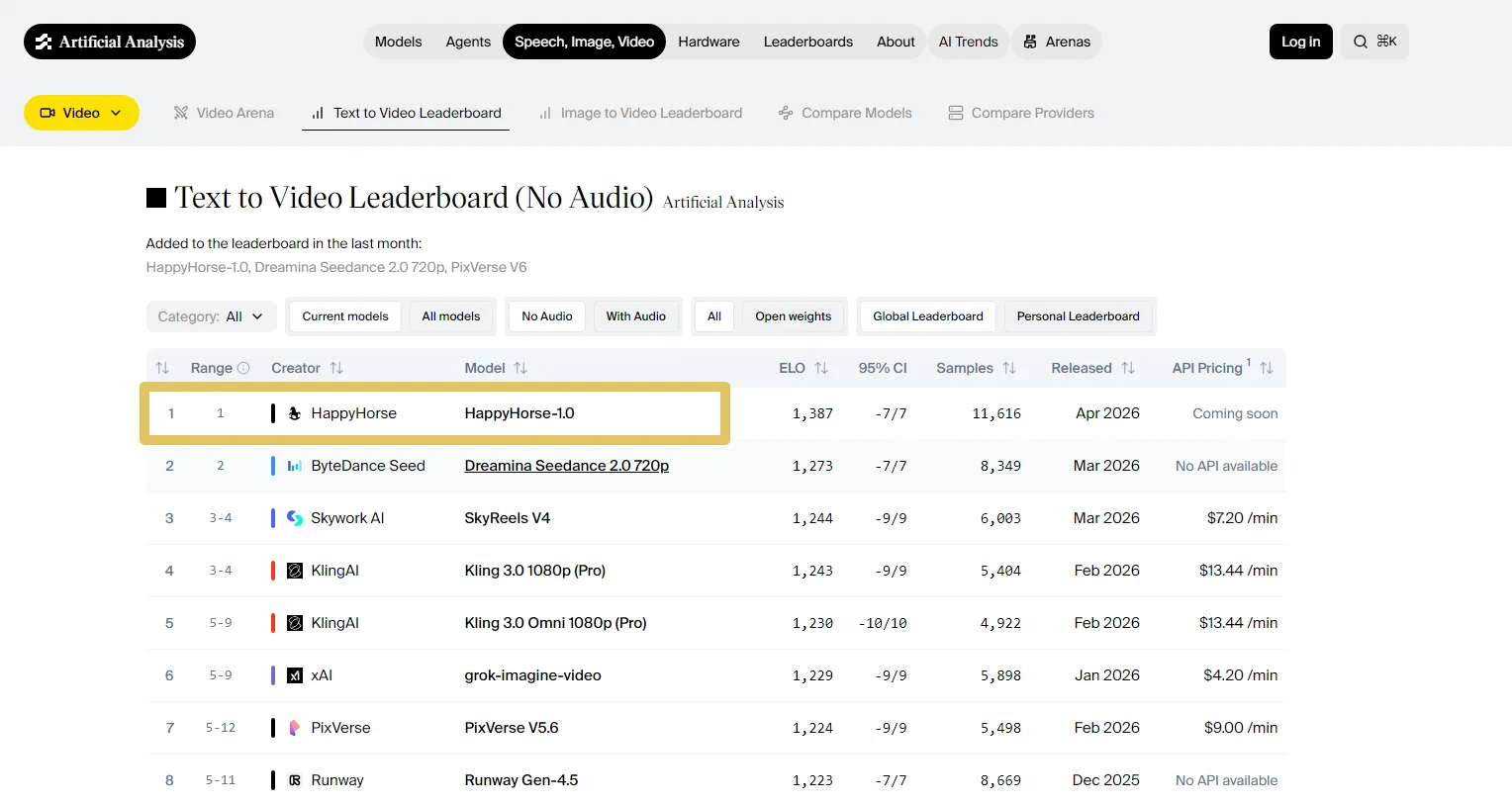The image size is (1512, 804).
Task: Sort the table by ELO arrows
Action: pyautogui.click(x=821, y=368)
